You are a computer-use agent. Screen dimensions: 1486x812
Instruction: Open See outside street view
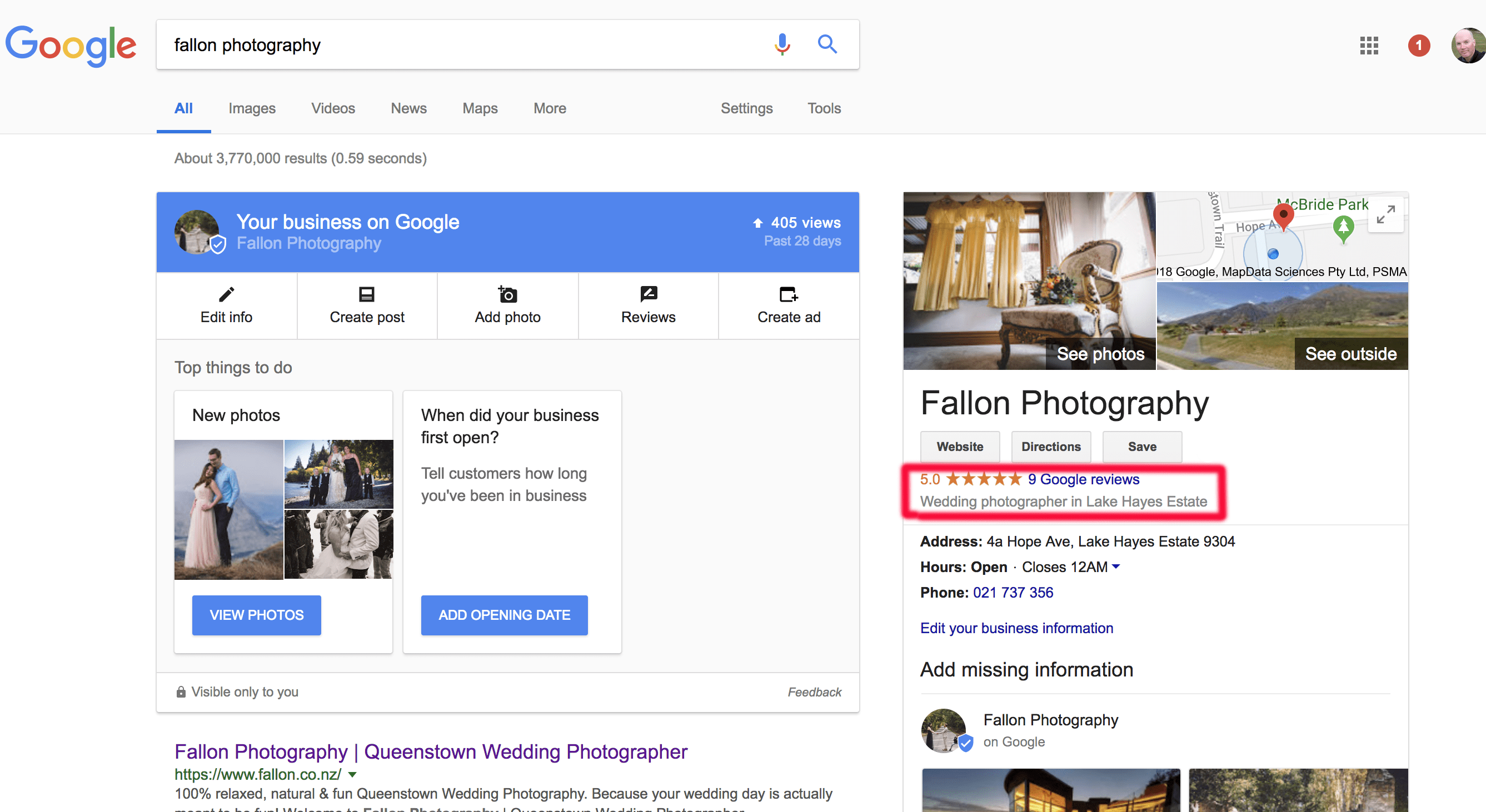click(1283, 326)
